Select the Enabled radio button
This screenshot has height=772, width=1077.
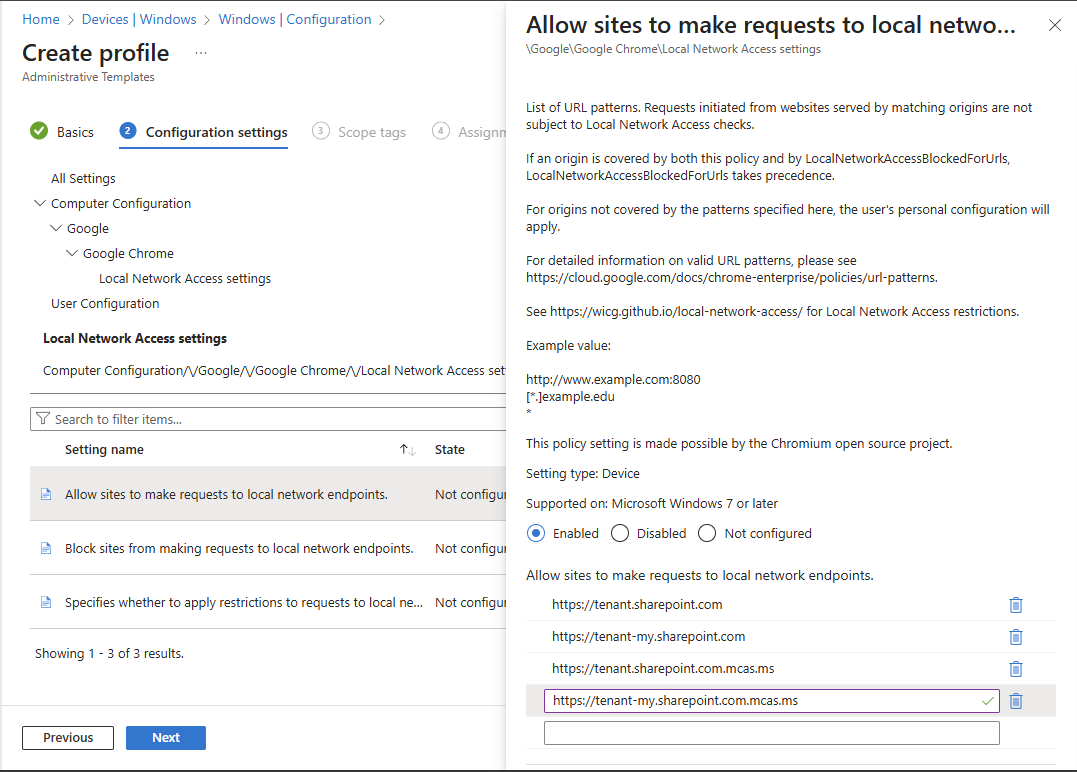coord(536,533)
